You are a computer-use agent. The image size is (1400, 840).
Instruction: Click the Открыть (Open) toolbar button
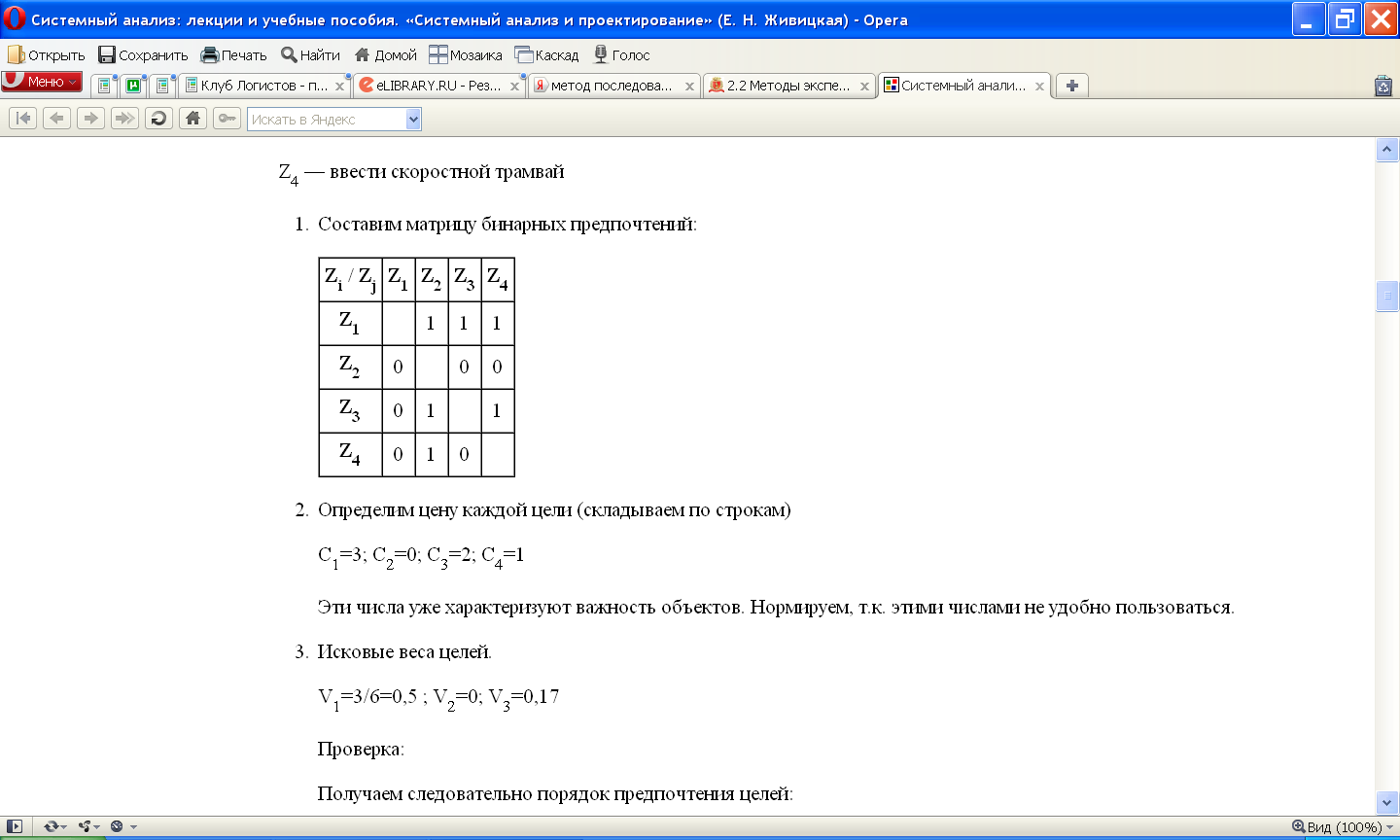pyautogui.click(x=47, y=55)
